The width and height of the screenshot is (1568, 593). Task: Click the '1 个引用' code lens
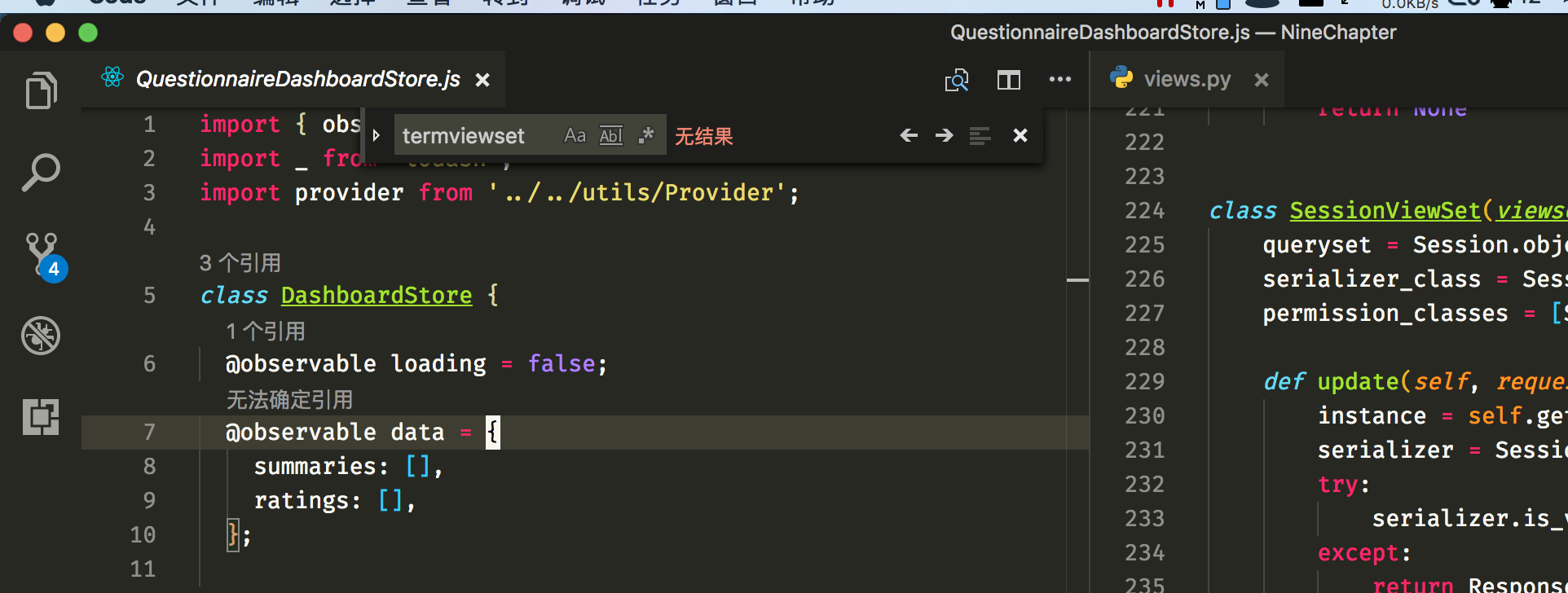[x=266, y=331]
